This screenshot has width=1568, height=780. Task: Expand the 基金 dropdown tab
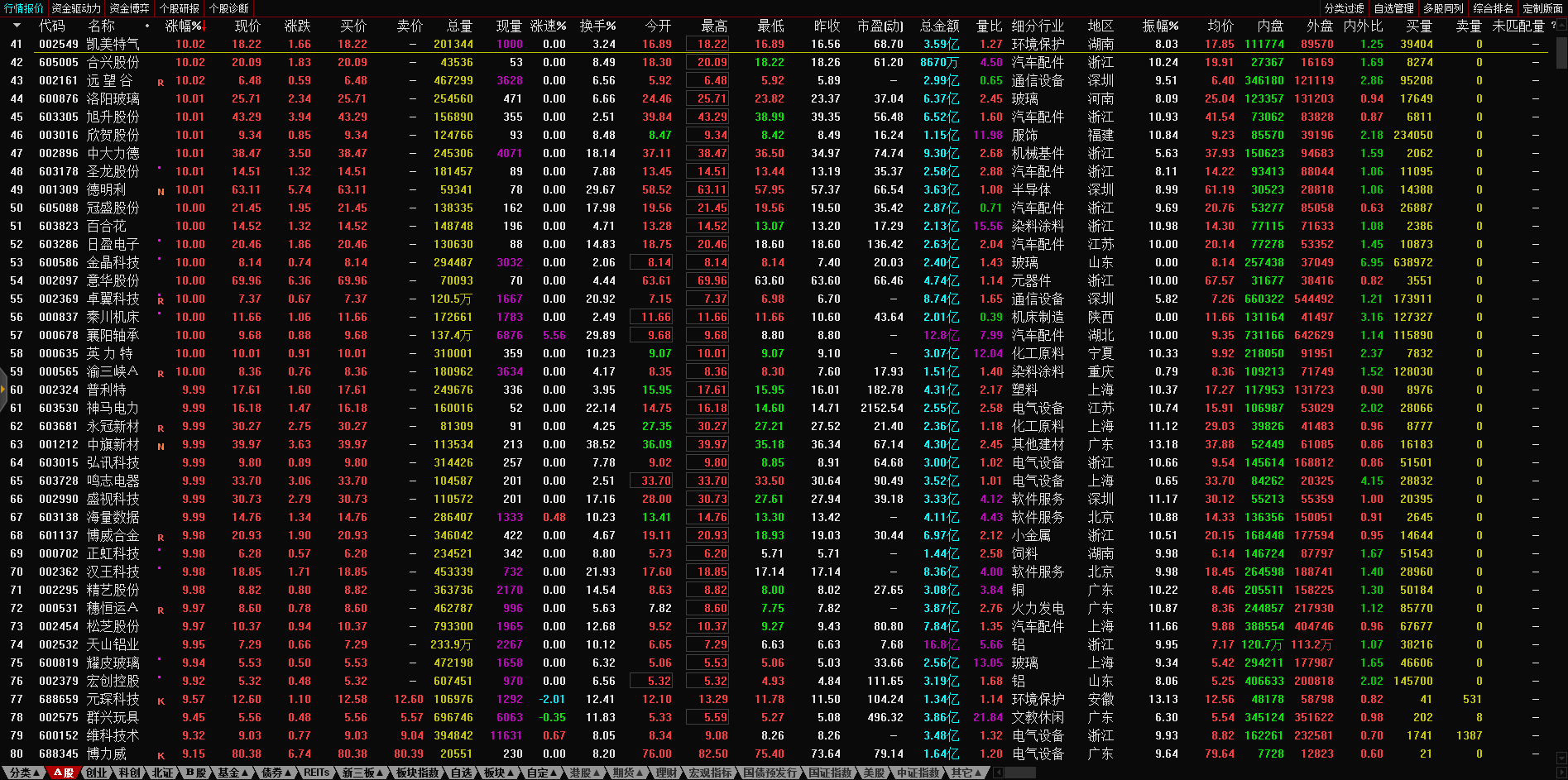pyautogui.click(x=233, y=773)
